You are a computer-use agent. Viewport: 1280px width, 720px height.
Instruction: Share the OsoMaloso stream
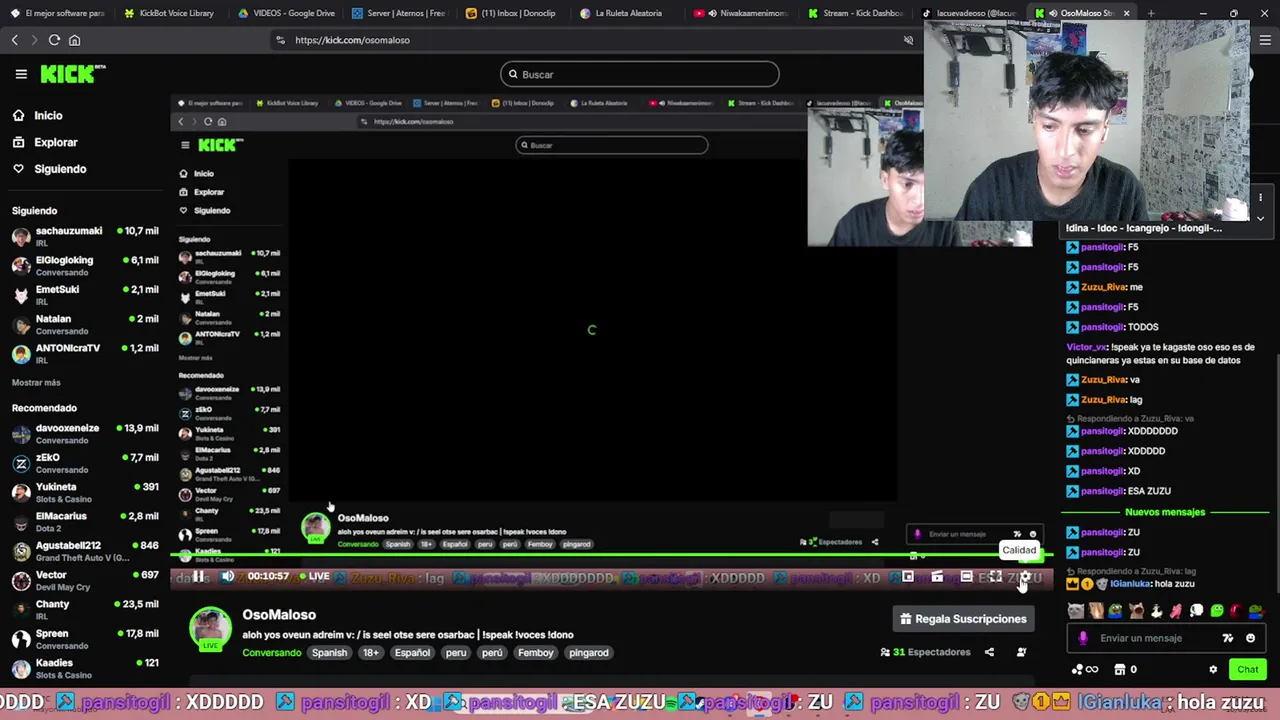coord(989,652)
